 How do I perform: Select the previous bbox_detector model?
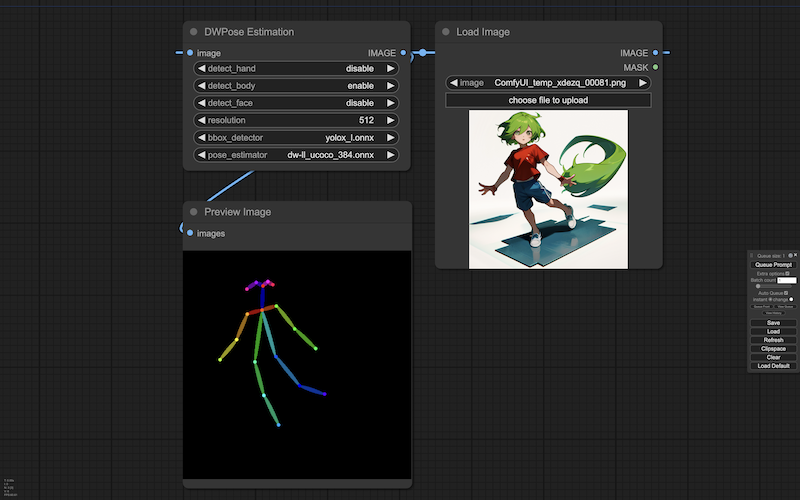pos(201,137)
